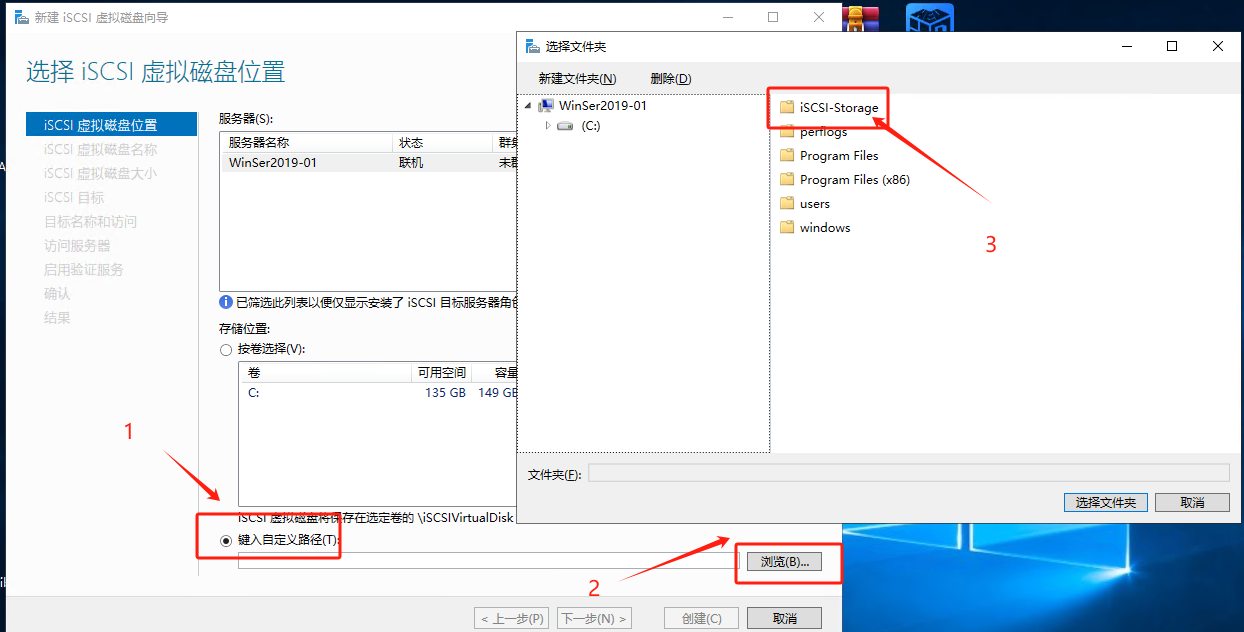Select the 目标名称和访问 wizard step
The height and width of the screenshot is (632, 1244).
(90, 221)
